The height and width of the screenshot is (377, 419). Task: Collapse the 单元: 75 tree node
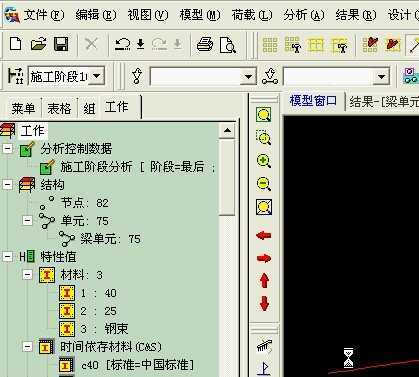28,220
